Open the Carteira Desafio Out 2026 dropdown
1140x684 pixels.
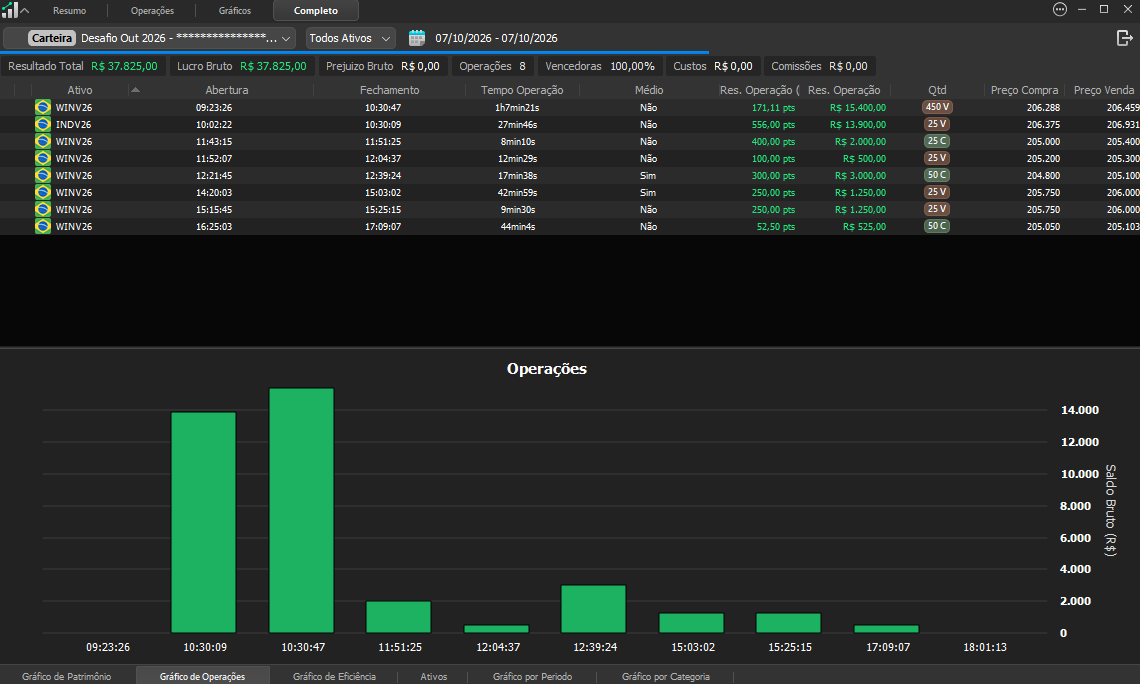pos(149,38)
